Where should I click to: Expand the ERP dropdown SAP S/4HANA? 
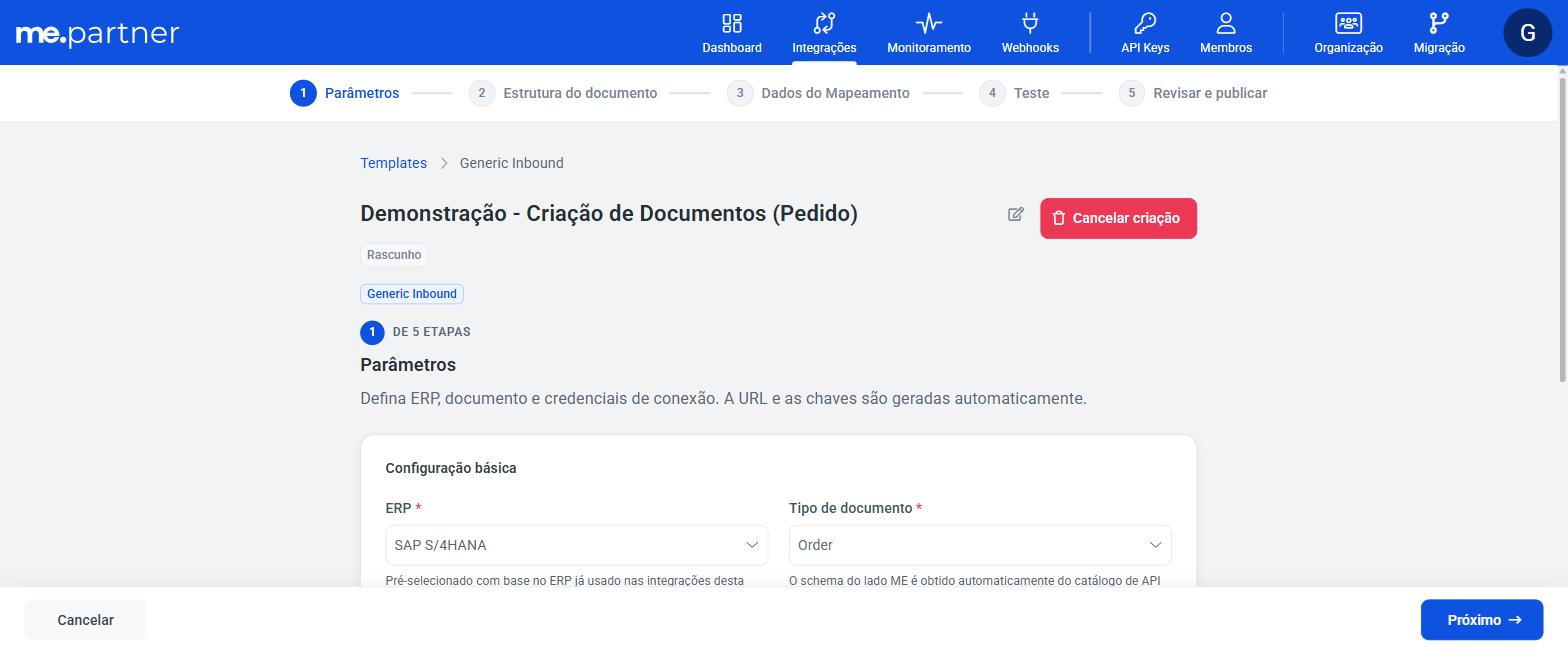pyautogui.click(x=577, y=545)
